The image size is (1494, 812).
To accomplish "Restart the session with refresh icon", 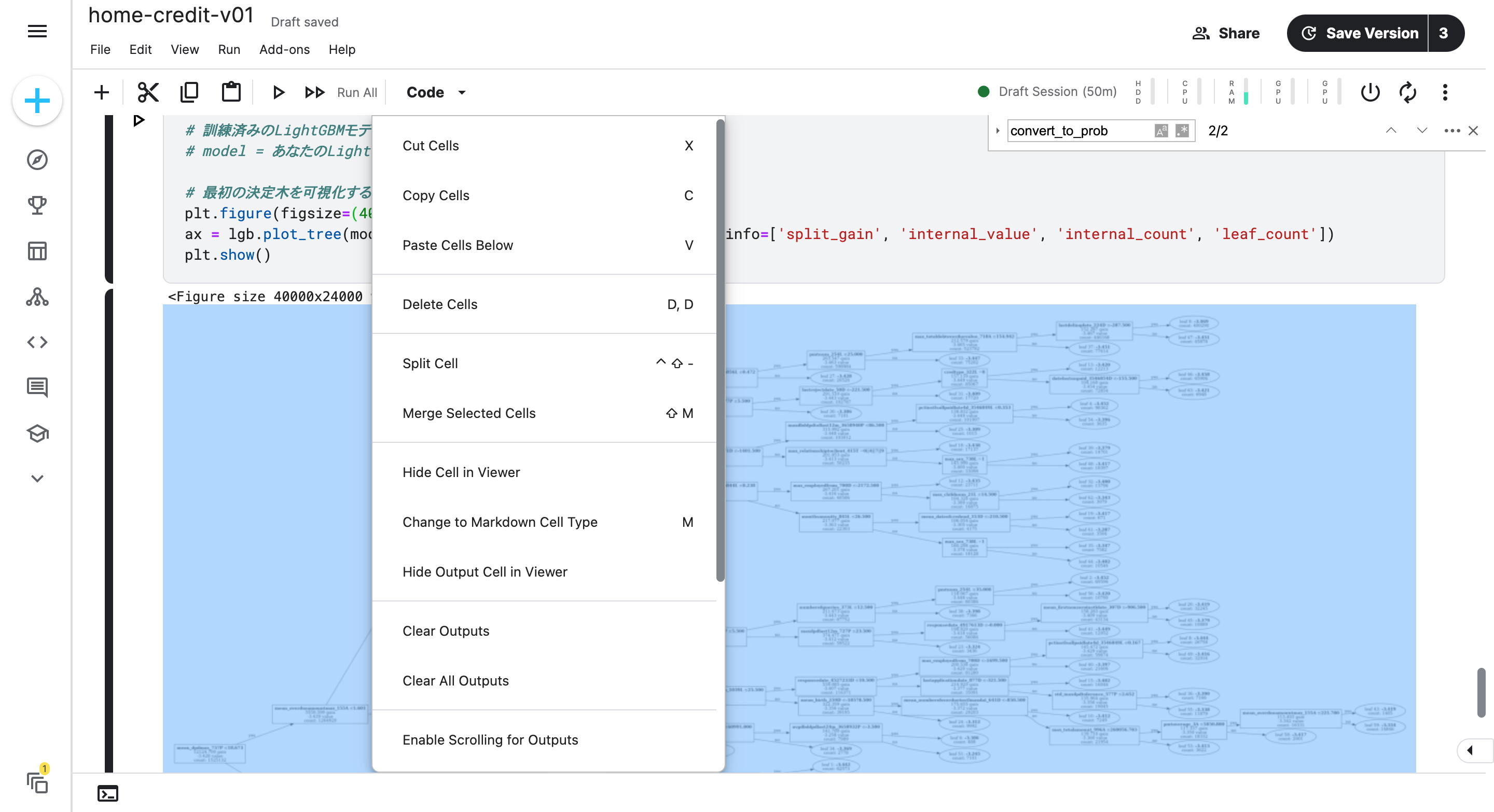I will [x=1407, y=92].
